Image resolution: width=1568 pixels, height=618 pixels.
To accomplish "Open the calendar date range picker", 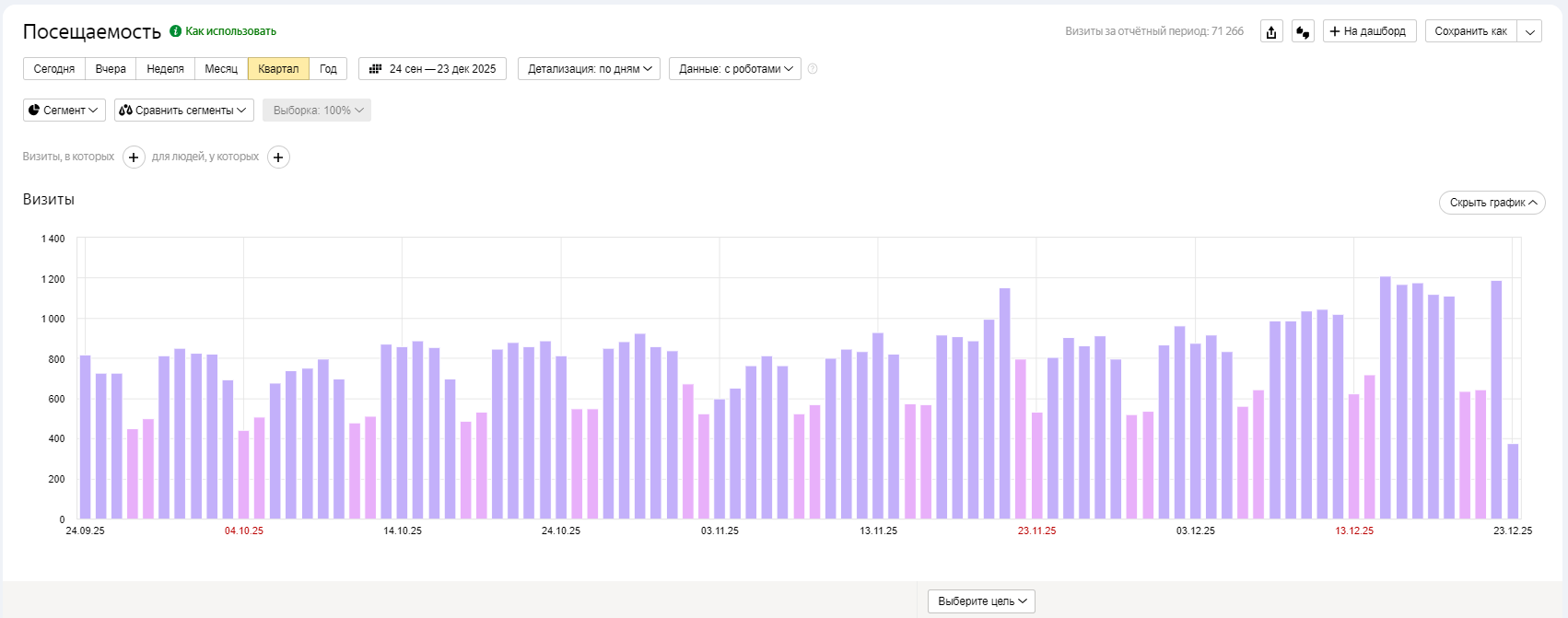I will pos(432,69).
